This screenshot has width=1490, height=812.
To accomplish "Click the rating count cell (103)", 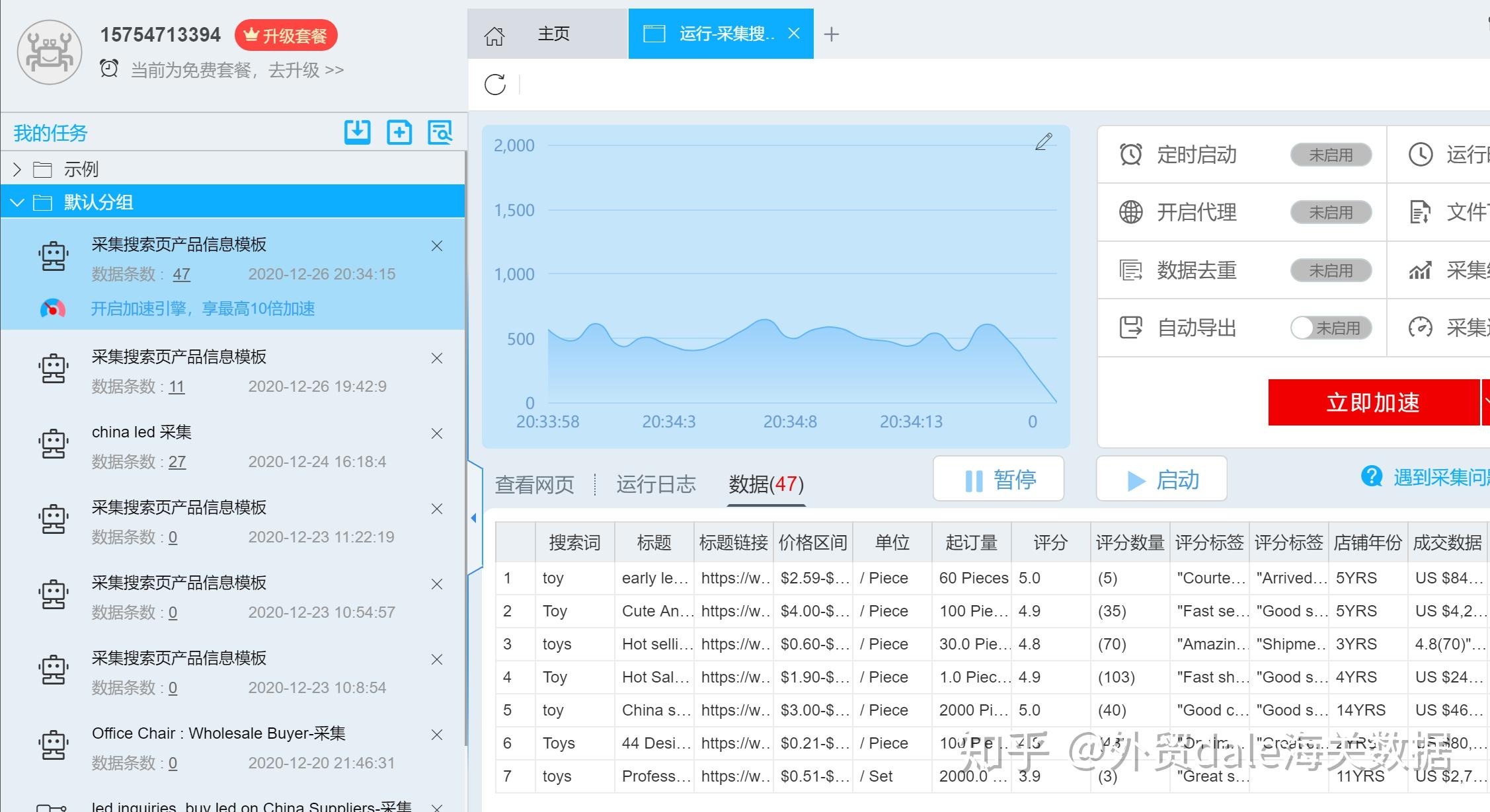I will click(1130, 677).
